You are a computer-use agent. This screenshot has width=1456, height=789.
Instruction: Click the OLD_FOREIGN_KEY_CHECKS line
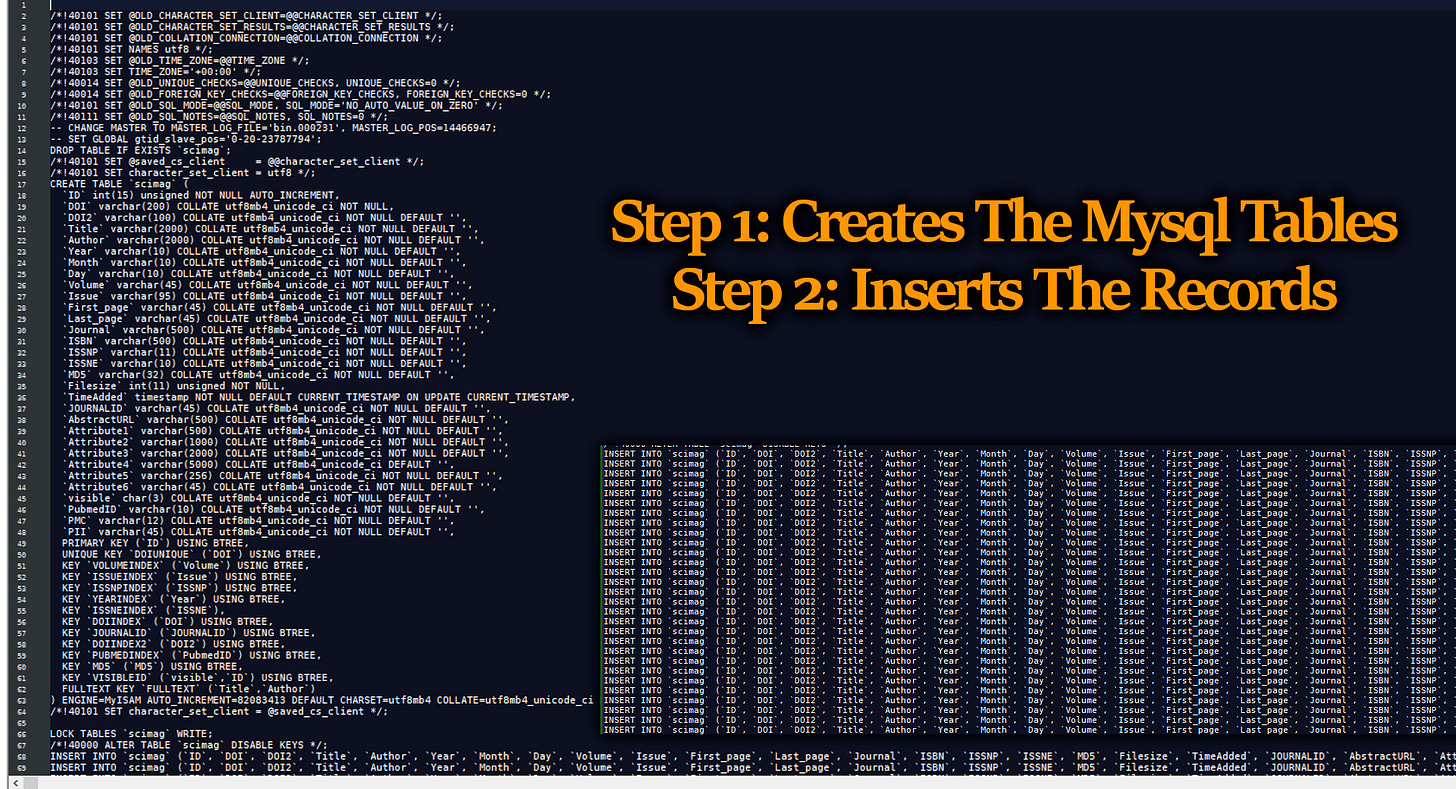[300, 94]
